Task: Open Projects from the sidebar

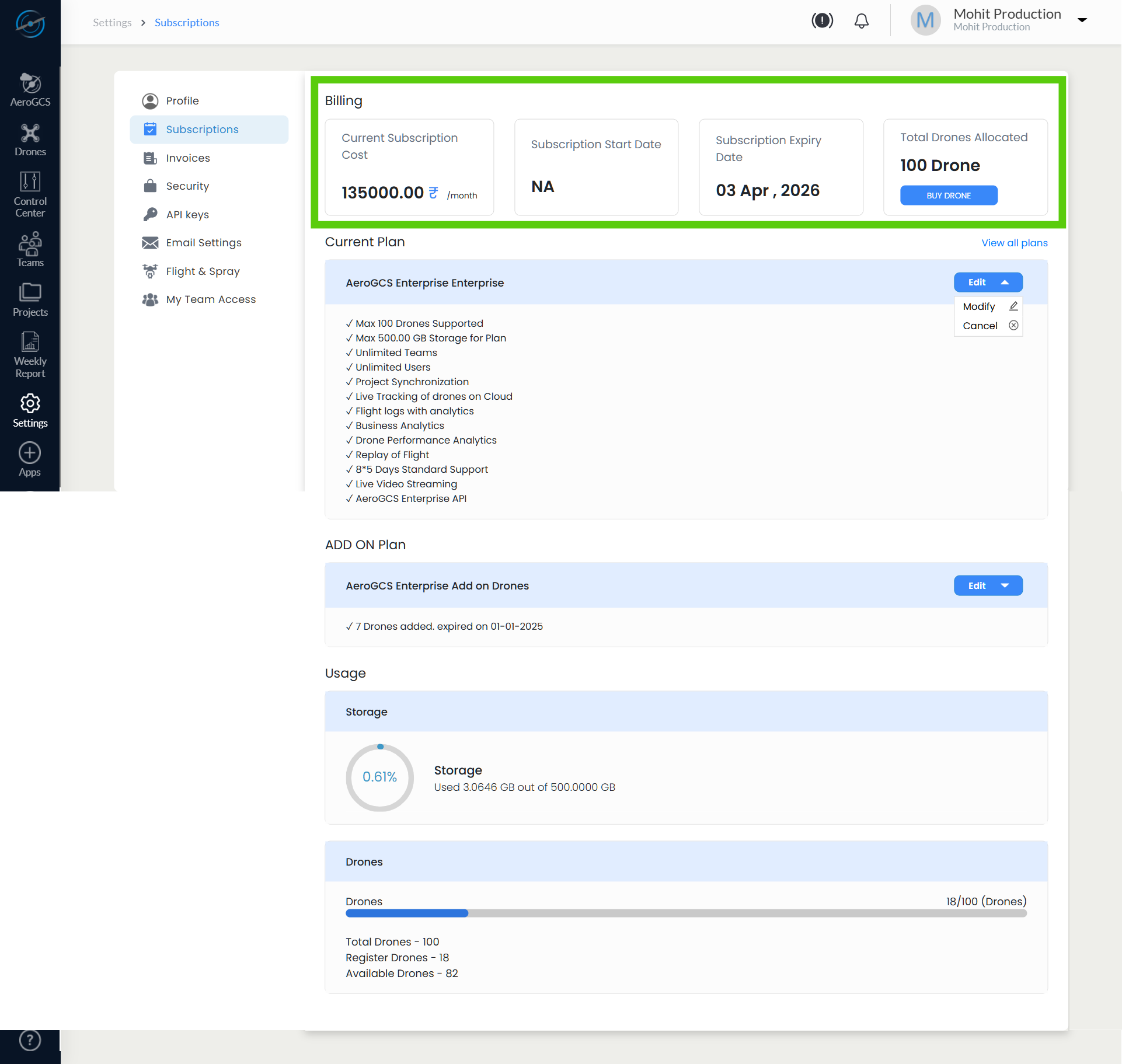Action: pos(30,300)
